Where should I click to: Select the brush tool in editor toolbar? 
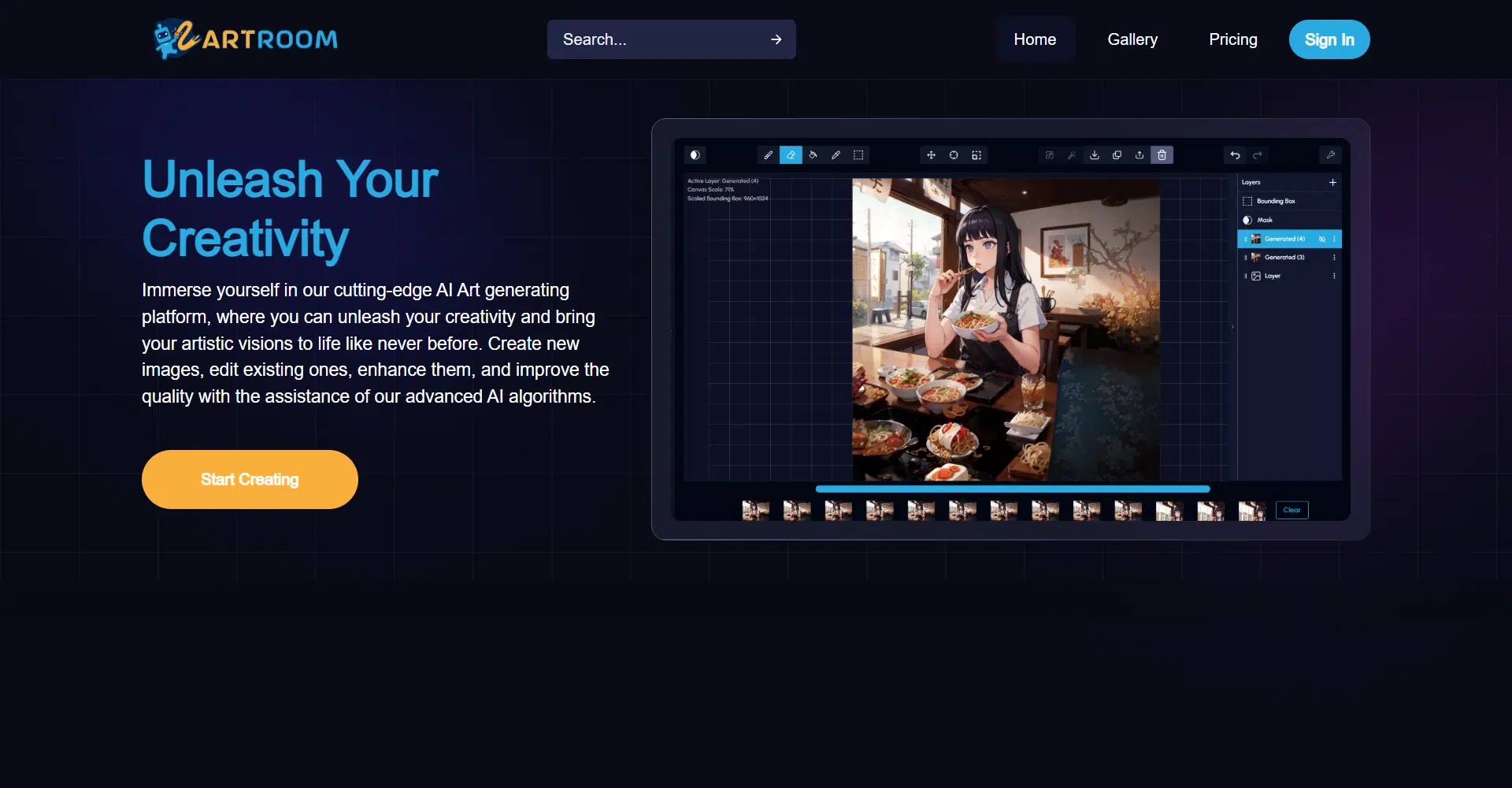(768, 155)
